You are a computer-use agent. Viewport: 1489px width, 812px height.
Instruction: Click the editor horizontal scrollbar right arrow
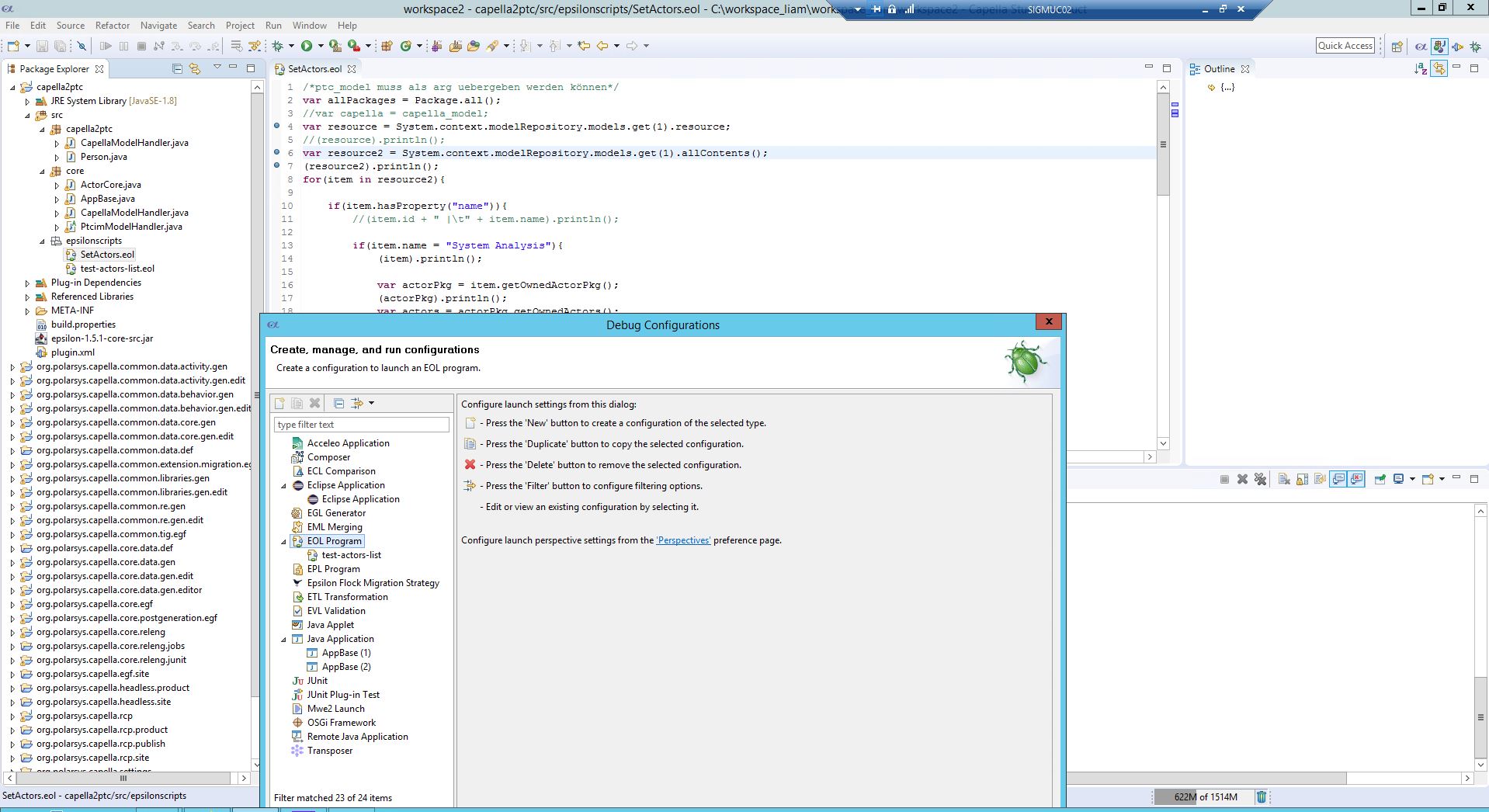[1150, 457]
